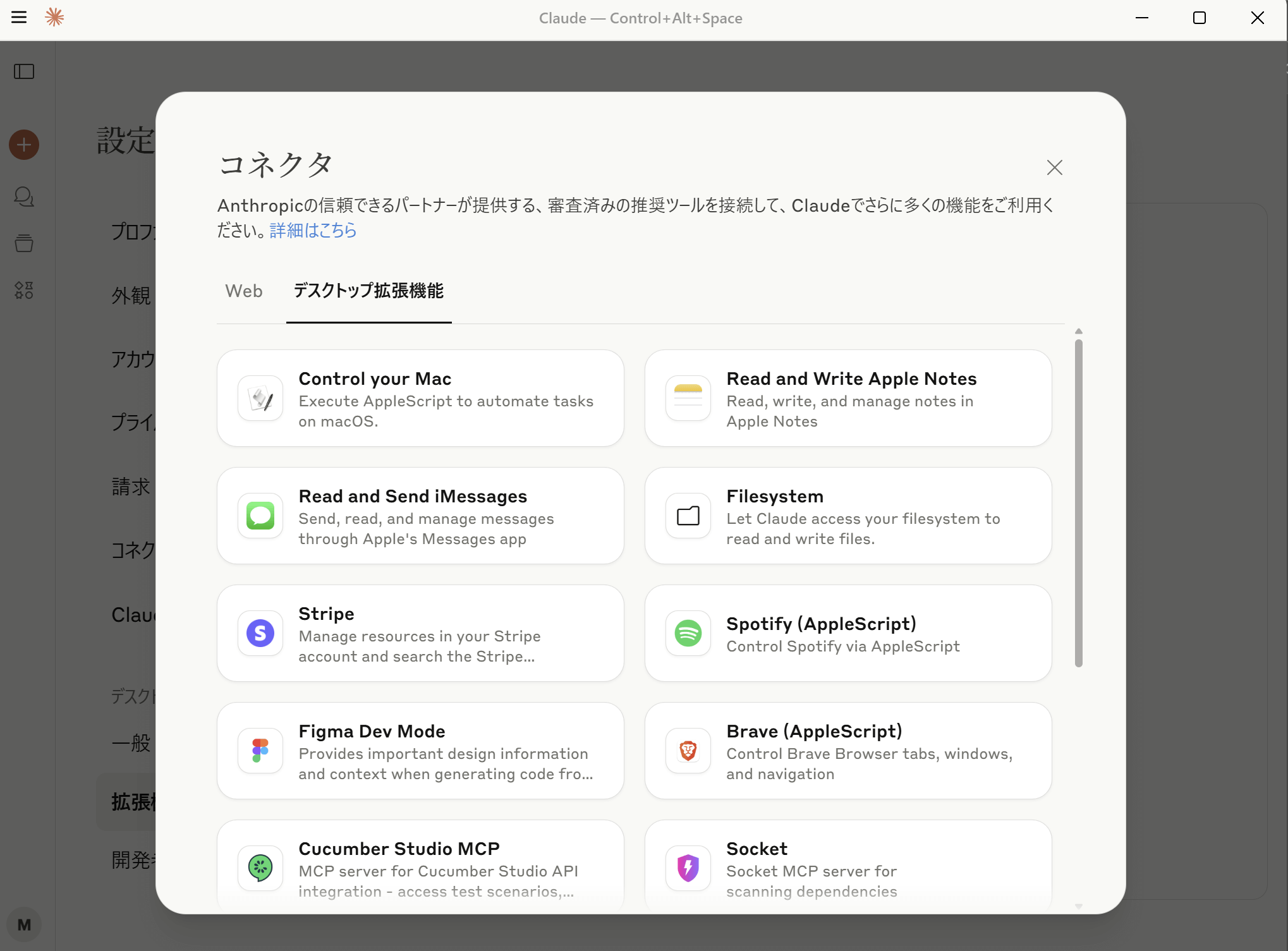Screen dimensions: 1288x951
Task: Open the hamburger menu in title bar
Action: coord(19,17)
